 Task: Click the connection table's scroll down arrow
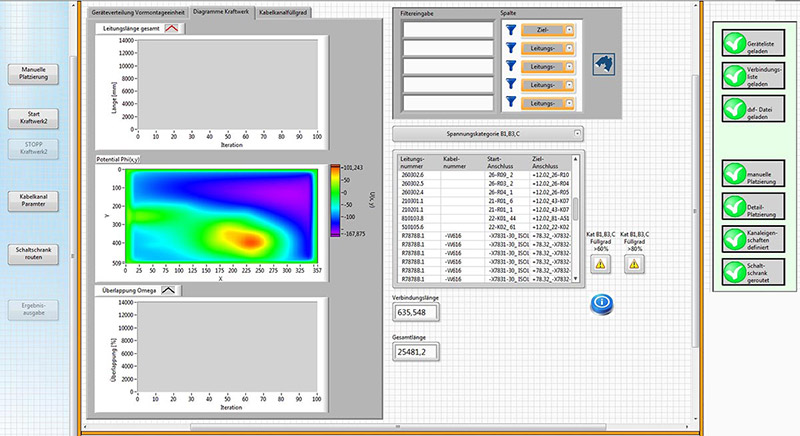coord(576,278)
